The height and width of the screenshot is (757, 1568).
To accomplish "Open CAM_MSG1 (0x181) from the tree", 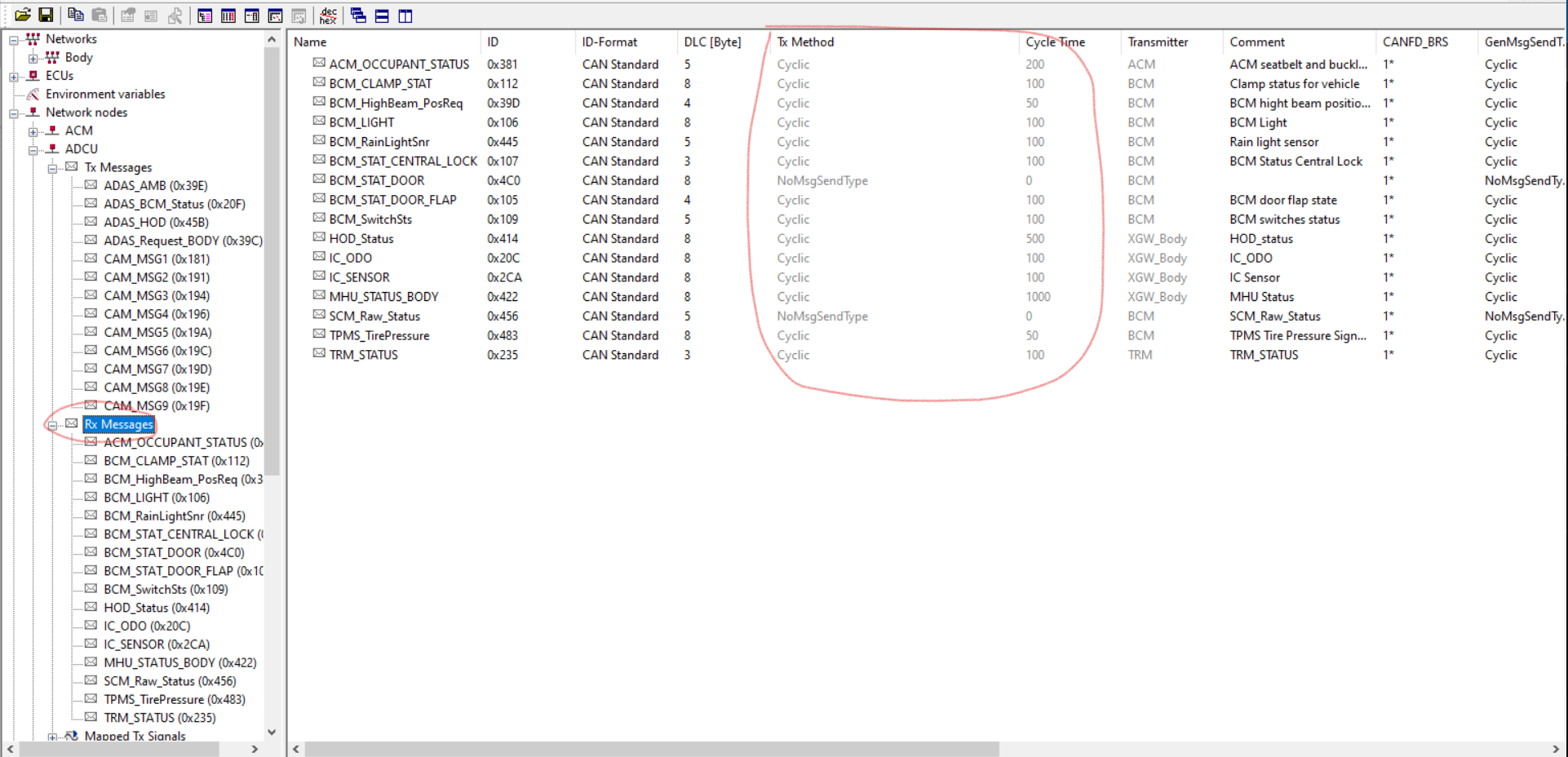I will pos(155,259).
